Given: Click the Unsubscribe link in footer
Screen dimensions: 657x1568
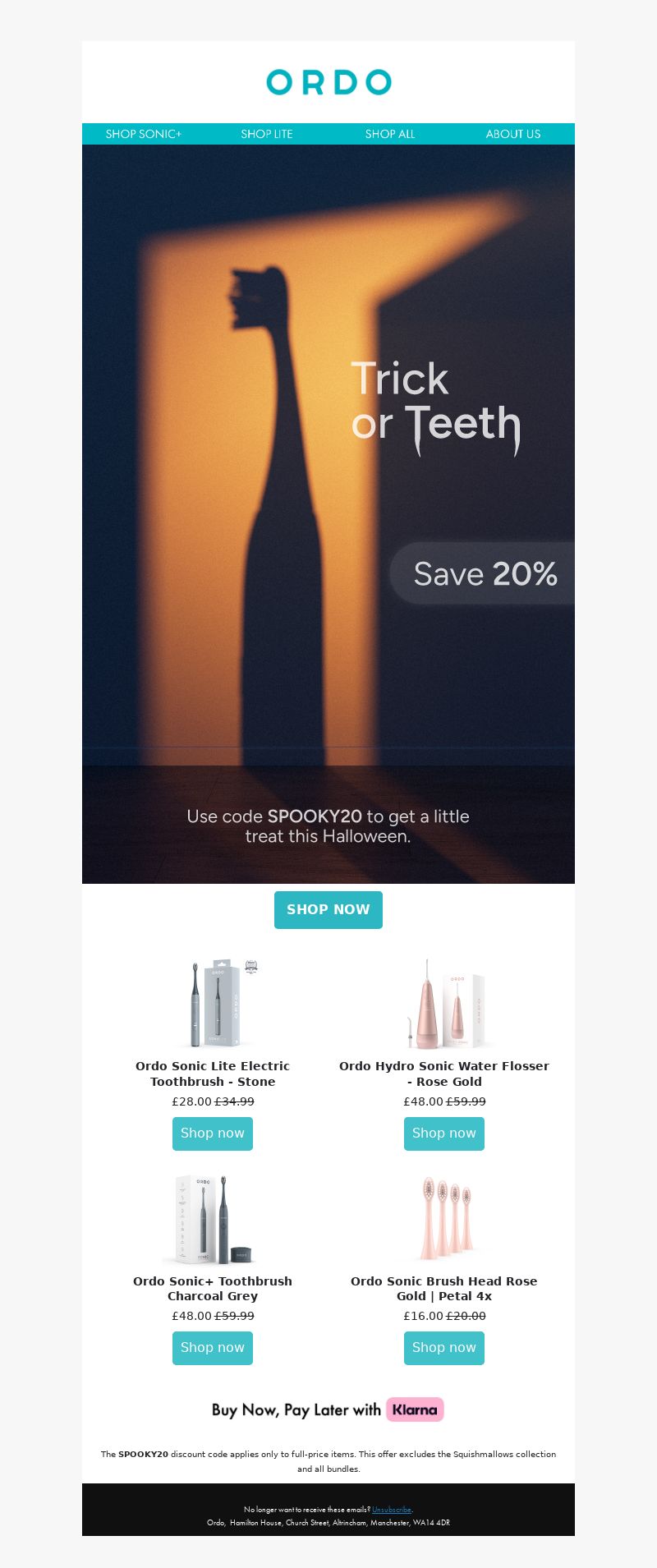Looking at the screenshot, I should [x=392, y=1510].
